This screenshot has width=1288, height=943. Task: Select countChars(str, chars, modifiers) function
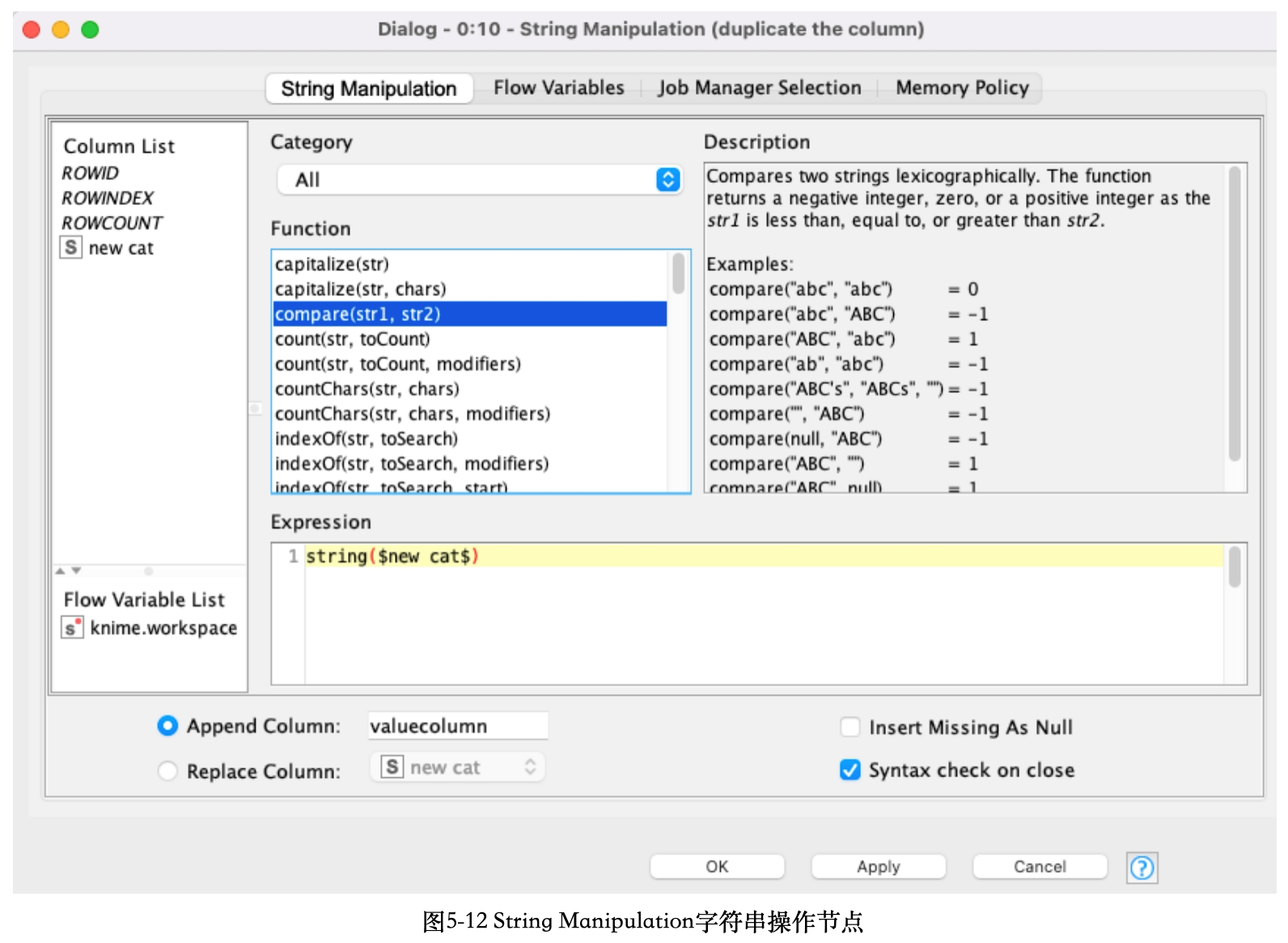coord(470,414)
